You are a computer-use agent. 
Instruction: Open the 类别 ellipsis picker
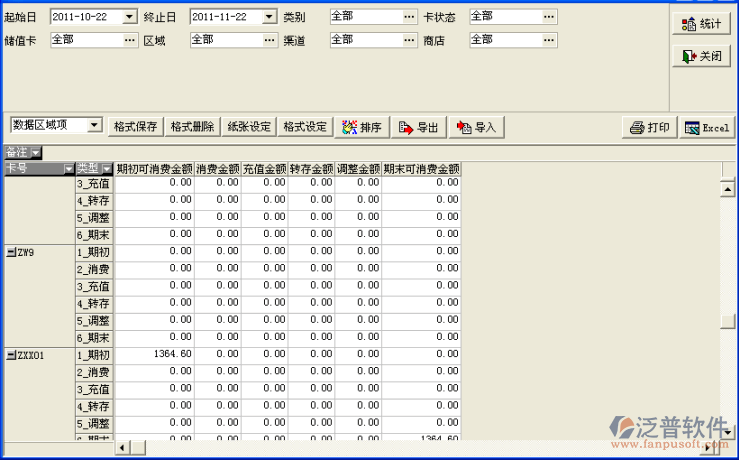(409, 17)
